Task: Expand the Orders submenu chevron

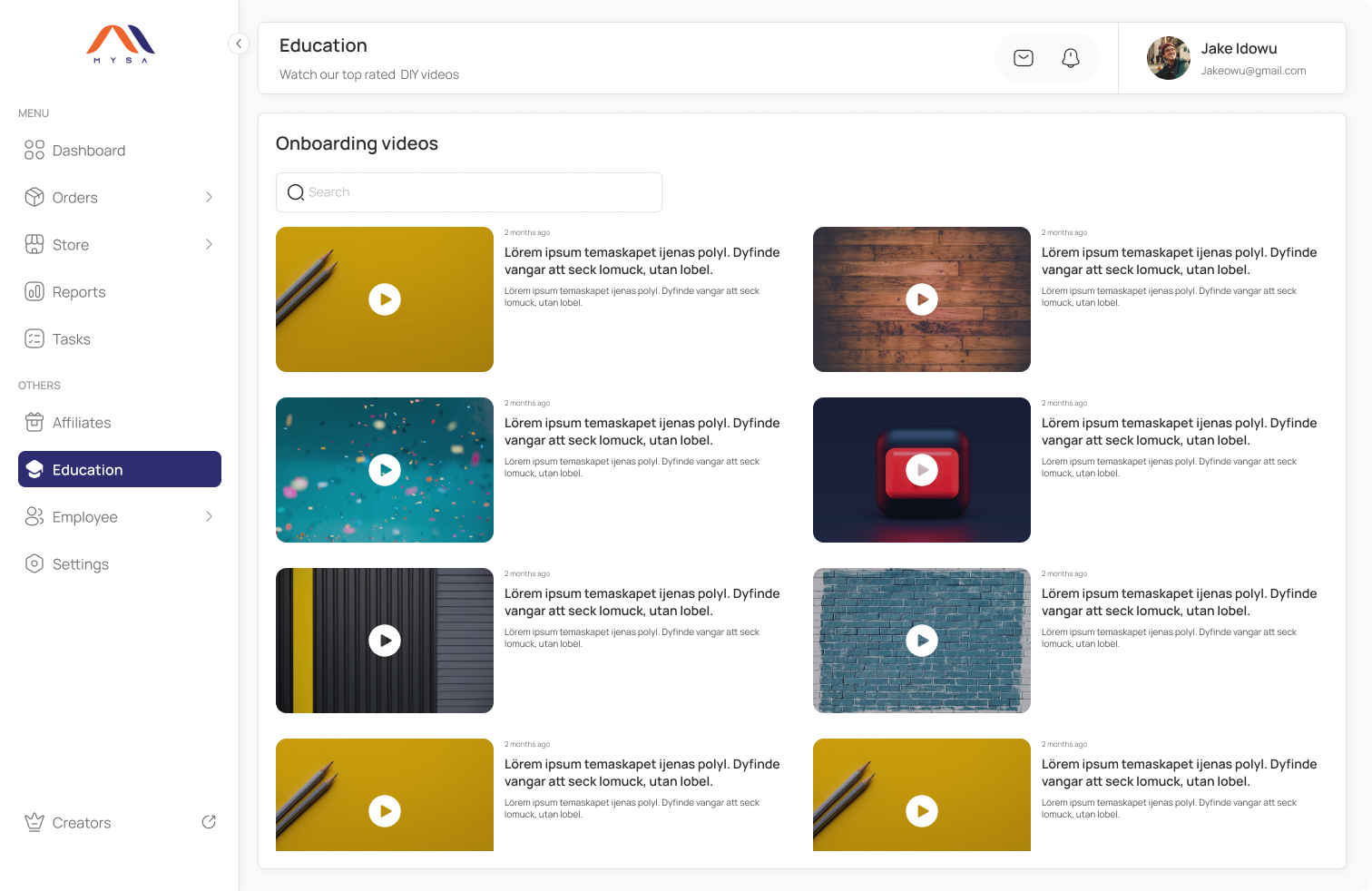Action: pyautogui.click(x=209, y=197)
